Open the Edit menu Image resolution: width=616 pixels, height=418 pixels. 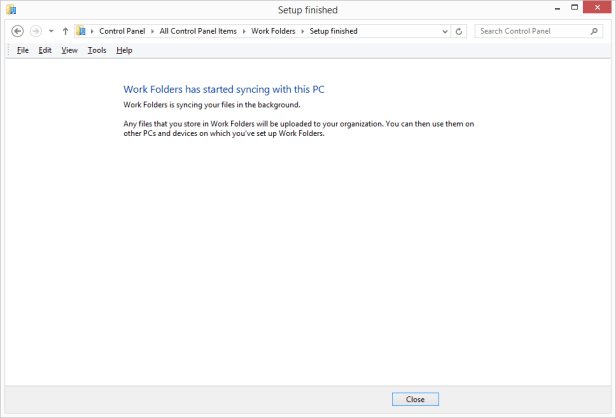[45, 50]
